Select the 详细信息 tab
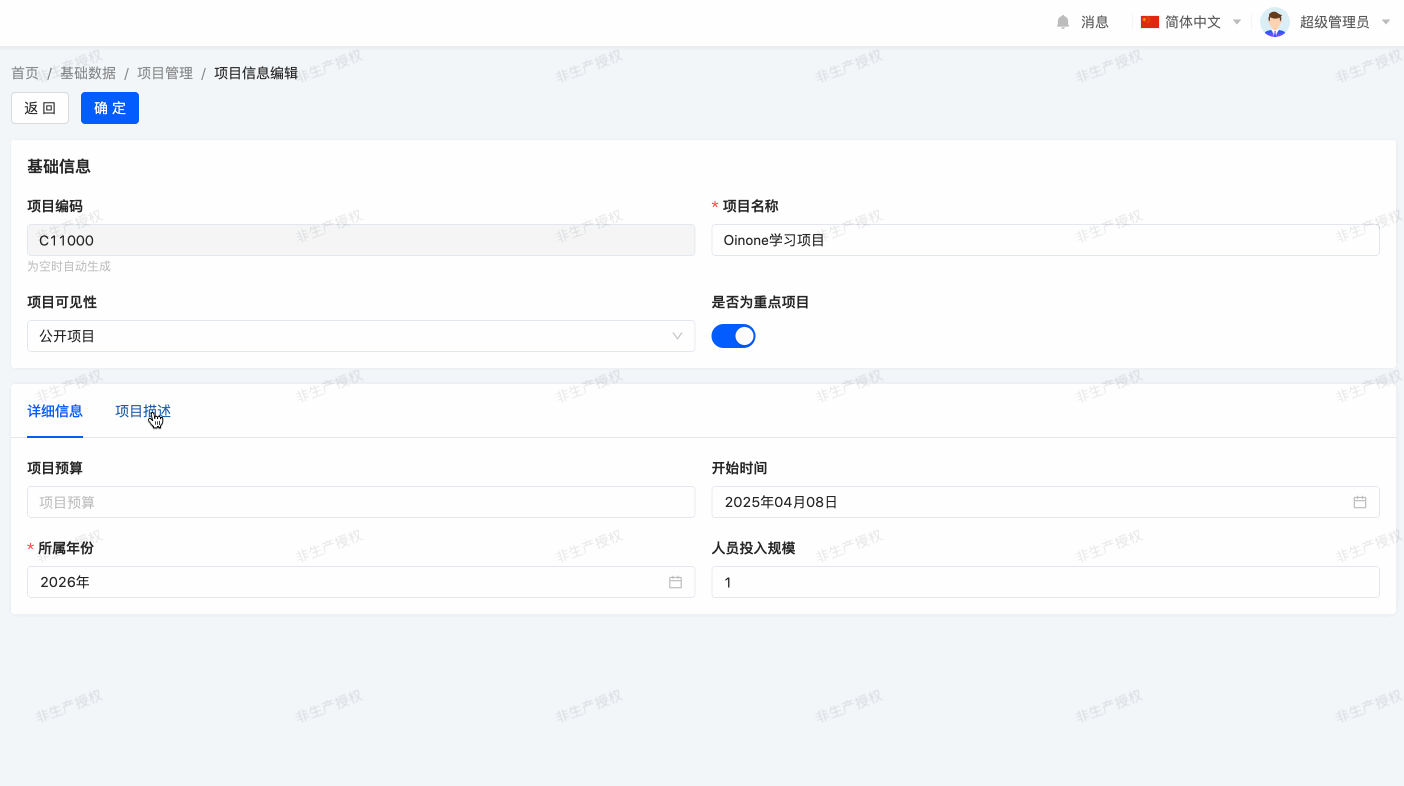Viewport: 1404px width, 786px height. point(55,411)
